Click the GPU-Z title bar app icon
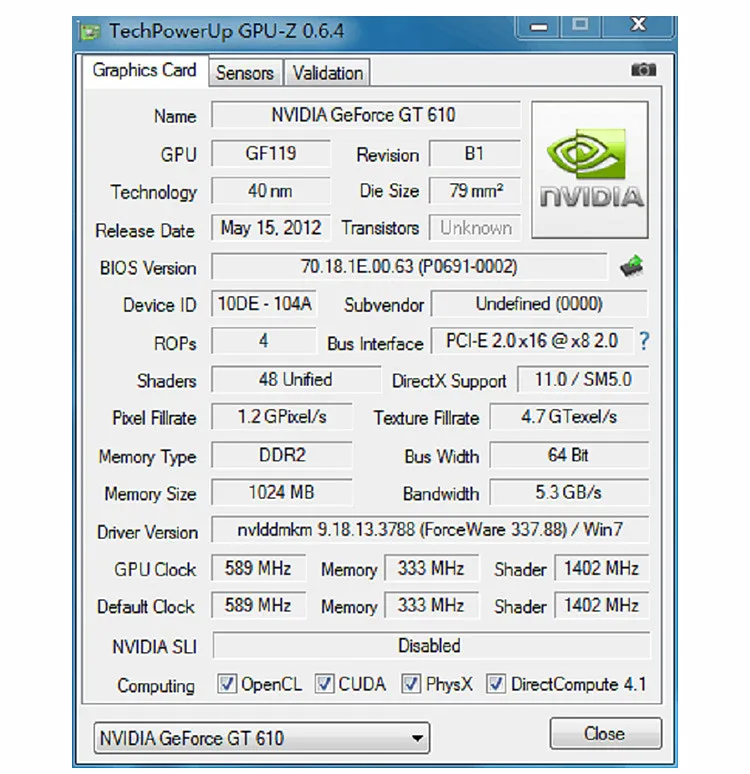Screen dimensions: 750x774 pyautogui.click(x=89, y=32)
